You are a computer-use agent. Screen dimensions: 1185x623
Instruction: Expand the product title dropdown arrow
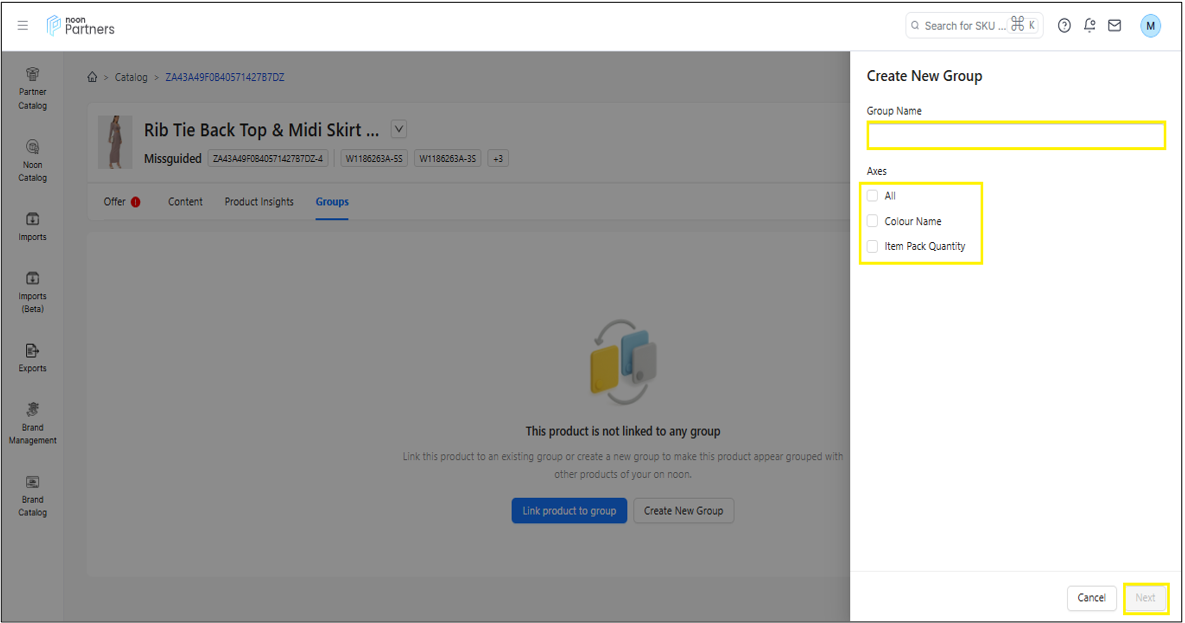pos(399,129)
